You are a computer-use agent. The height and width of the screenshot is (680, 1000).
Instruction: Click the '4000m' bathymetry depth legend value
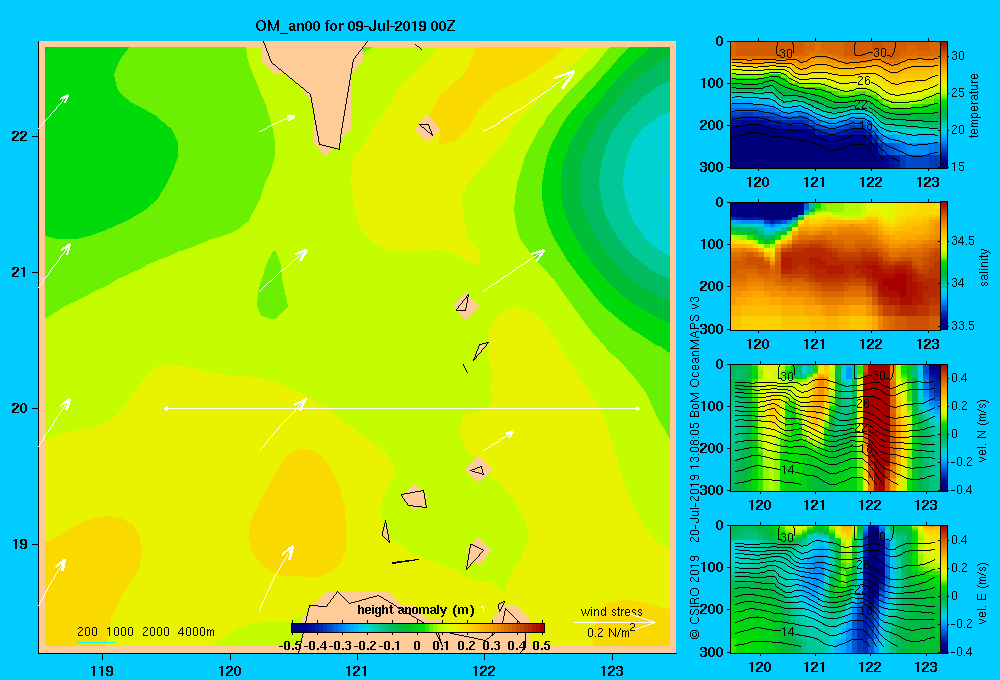[x=196, y=632]
